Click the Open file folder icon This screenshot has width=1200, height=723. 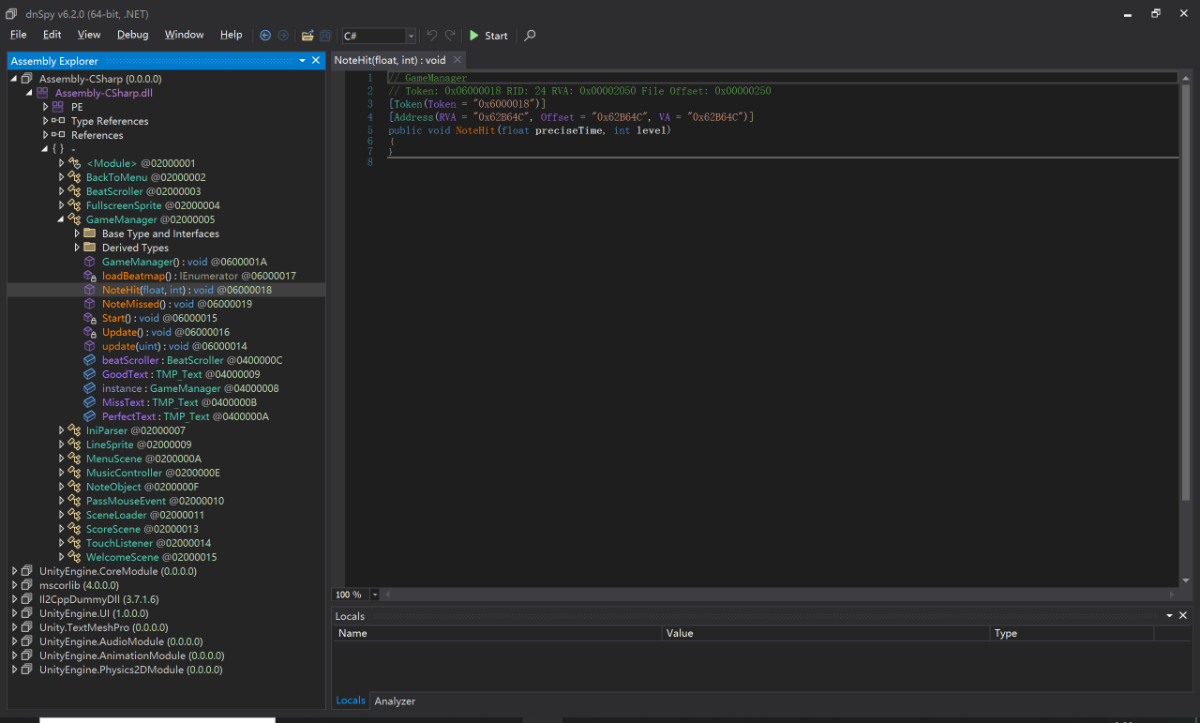coord(308,35)
